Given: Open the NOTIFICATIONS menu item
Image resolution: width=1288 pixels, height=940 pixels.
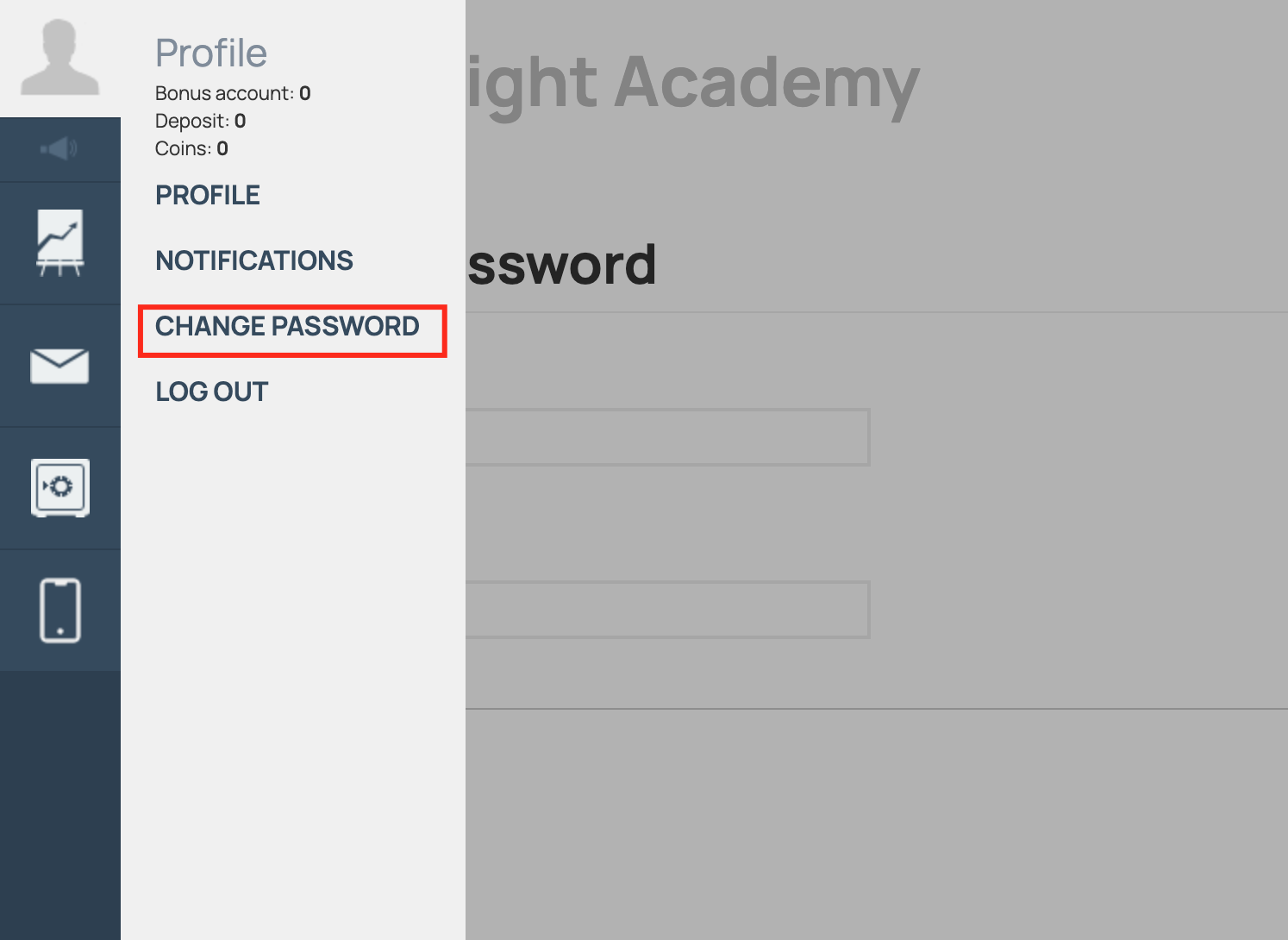Looking at the screenshot, I should click(254, 260).
